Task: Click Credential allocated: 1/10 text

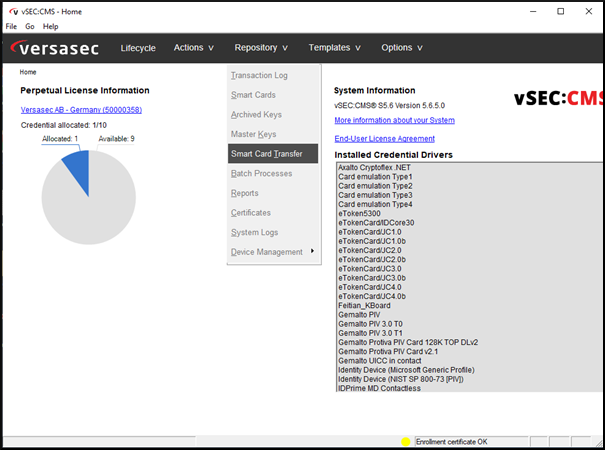Action: 64,125
